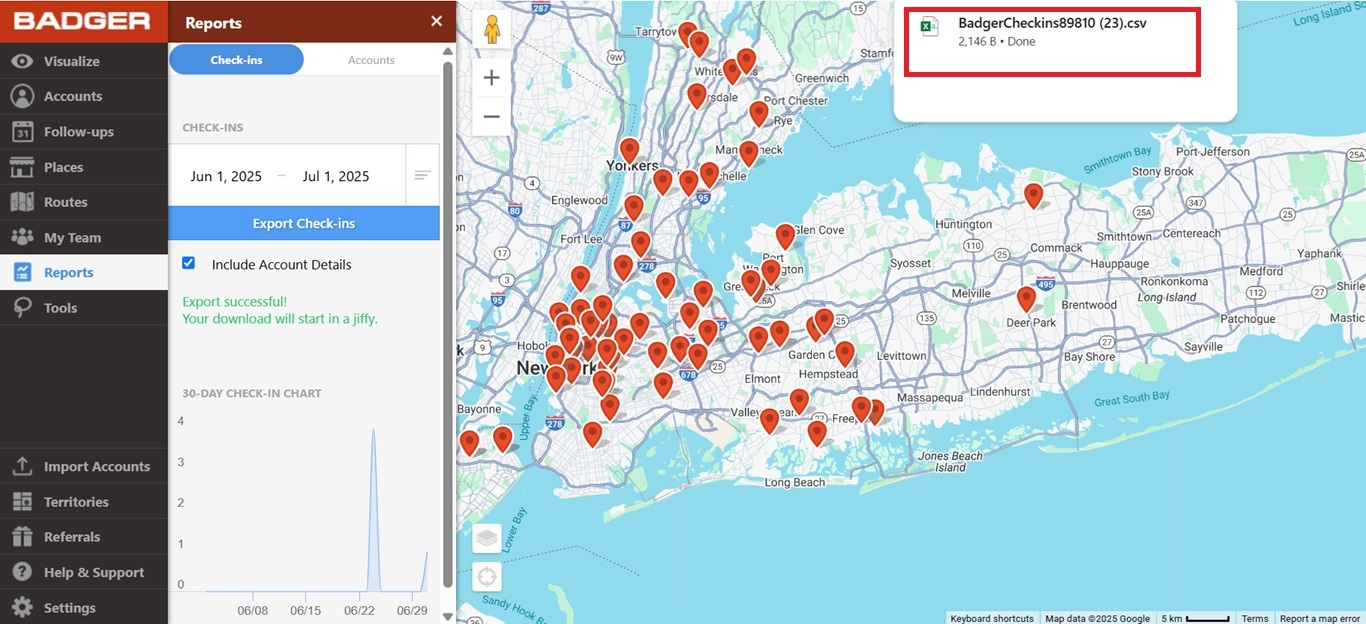Click 'Map data ©2025 Google' text
Screen dimensions: 1366x624
pyautogui.click(x=1097, y=618)
